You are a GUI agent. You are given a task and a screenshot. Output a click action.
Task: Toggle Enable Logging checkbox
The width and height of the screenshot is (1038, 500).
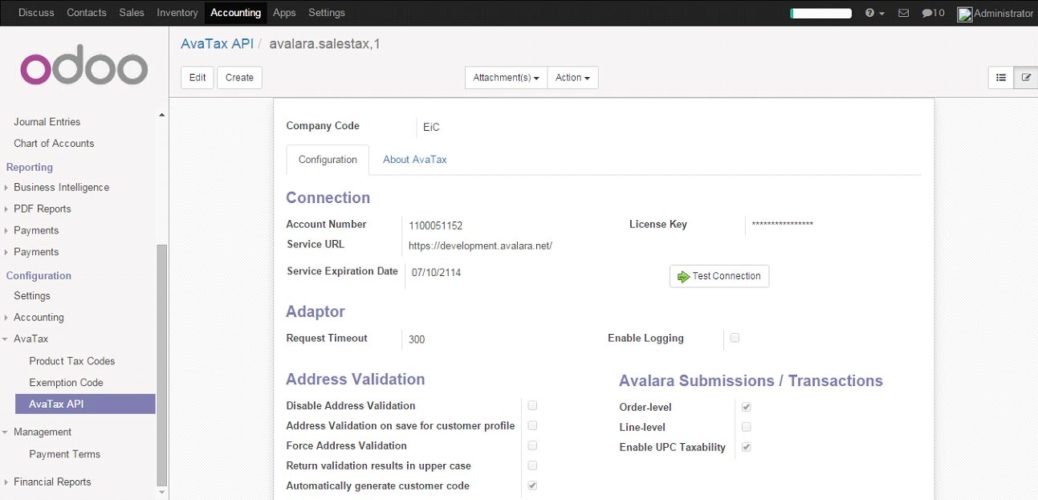[734, 338]
